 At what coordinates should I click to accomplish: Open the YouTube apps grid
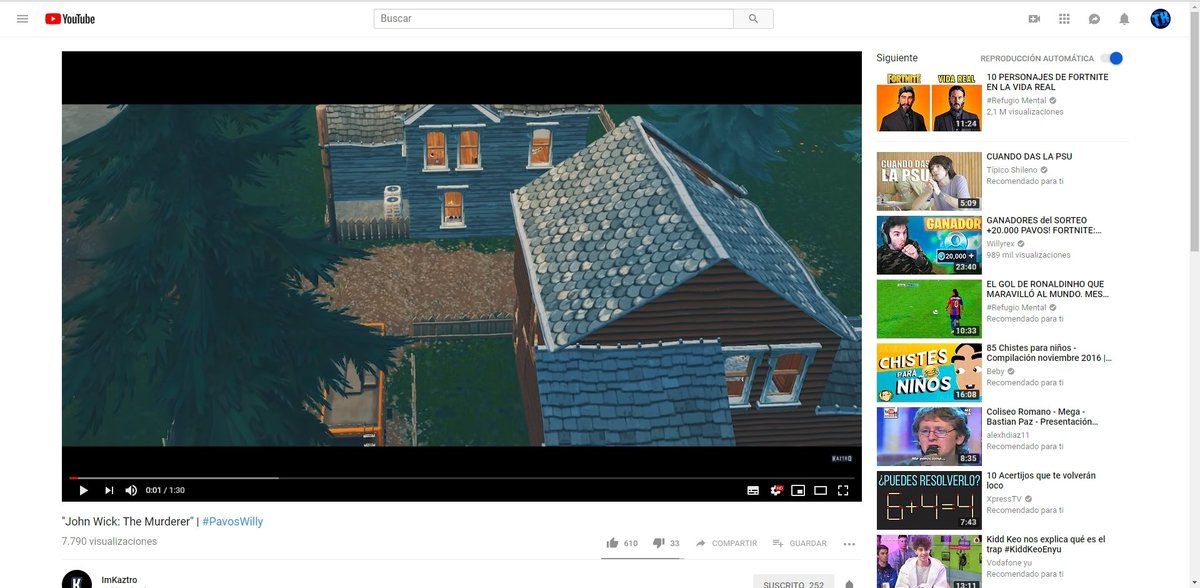coord(1064,19)
